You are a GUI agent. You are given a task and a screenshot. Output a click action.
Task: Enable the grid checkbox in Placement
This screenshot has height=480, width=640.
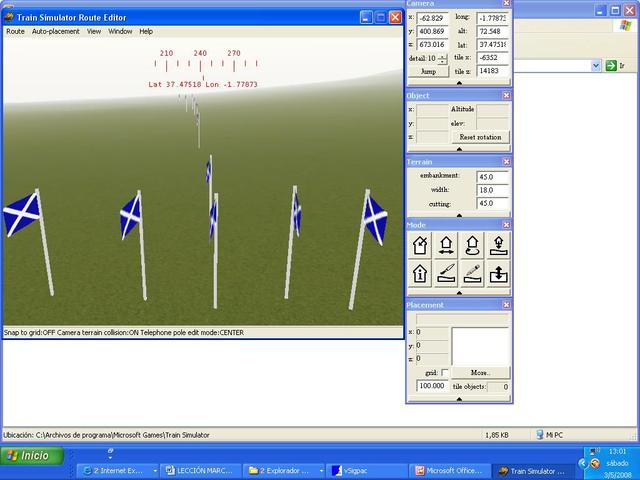[x=445, y=372]
